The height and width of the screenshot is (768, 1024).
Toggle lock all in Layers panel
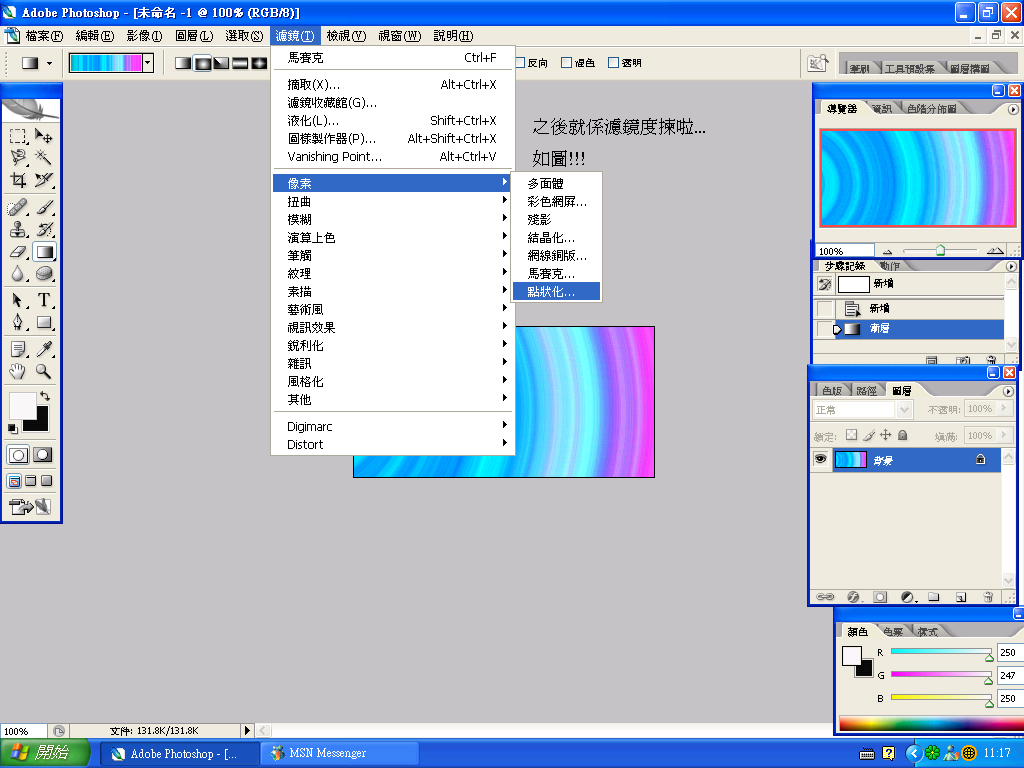click(903, 435)
